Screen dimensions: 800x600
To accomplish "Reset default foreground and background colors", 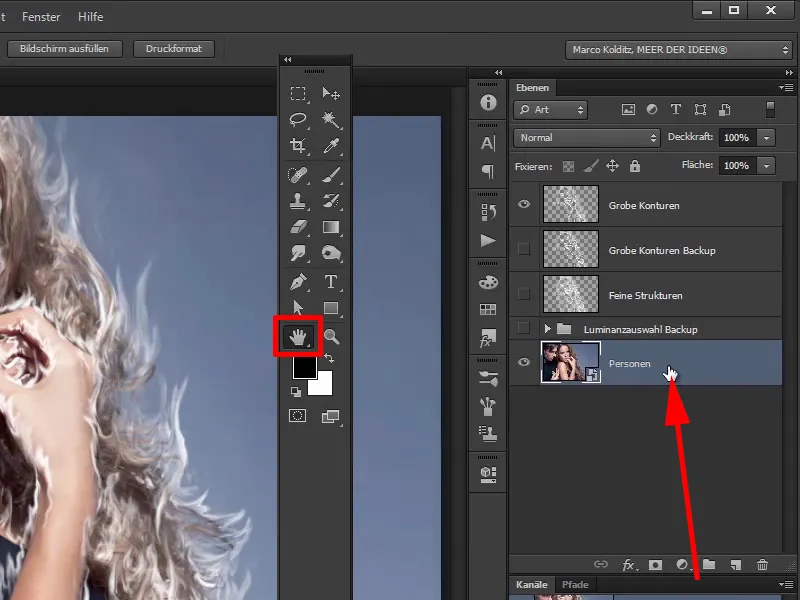I will 296,391.
